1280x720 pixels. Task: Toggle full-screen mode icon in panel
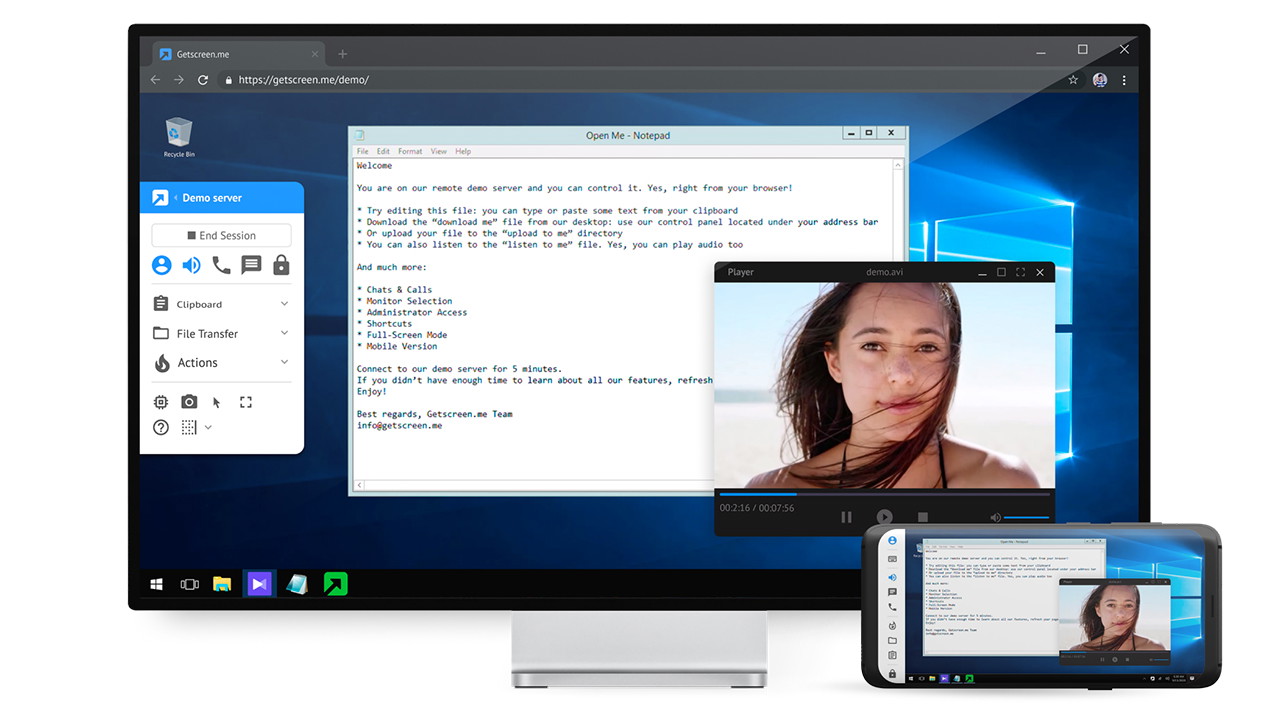point(246,402)
